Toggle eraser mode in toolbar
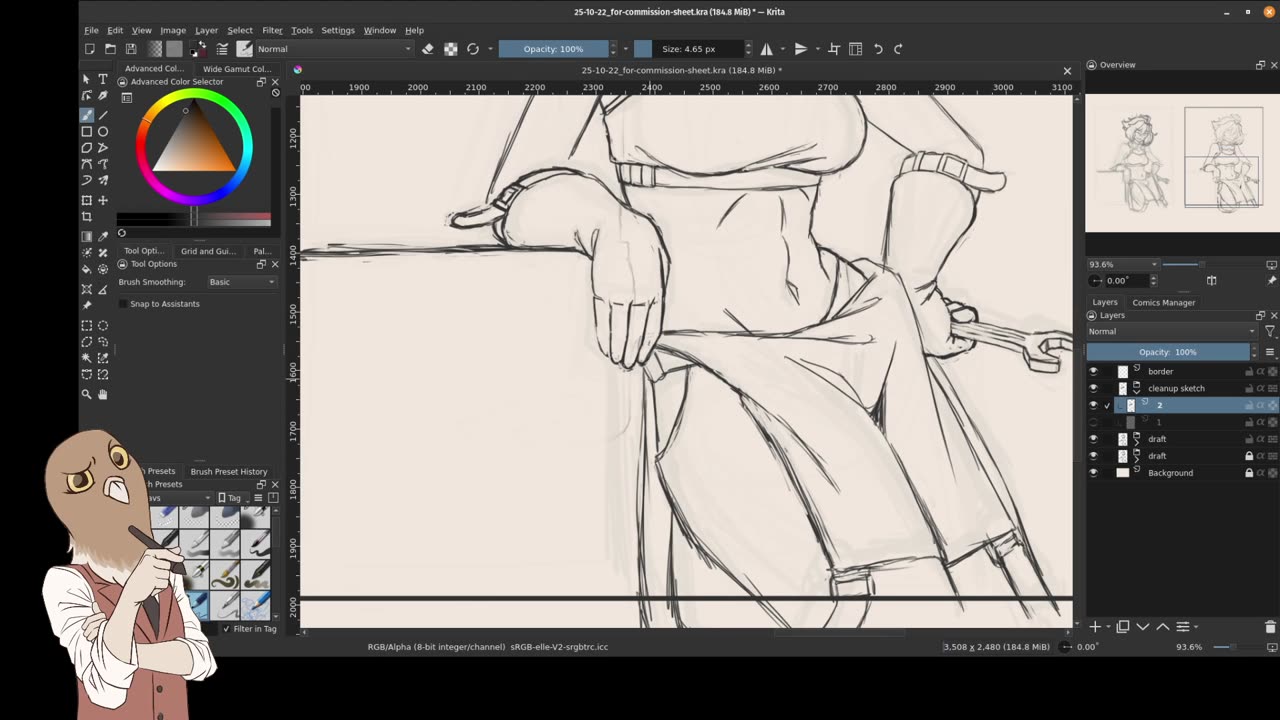Viewport: 1280px width, 720px height. 428,49
